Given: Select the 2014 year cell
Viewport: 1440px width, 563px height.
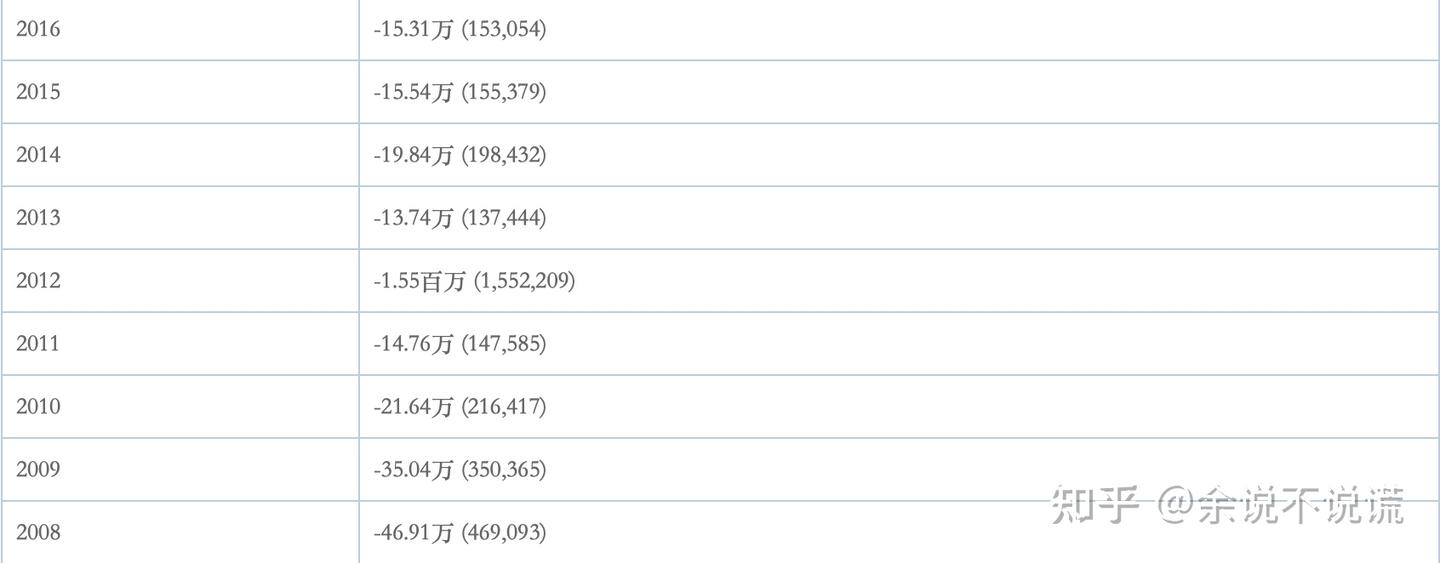Looking at the screenshot, I should [x=38, y=155].
